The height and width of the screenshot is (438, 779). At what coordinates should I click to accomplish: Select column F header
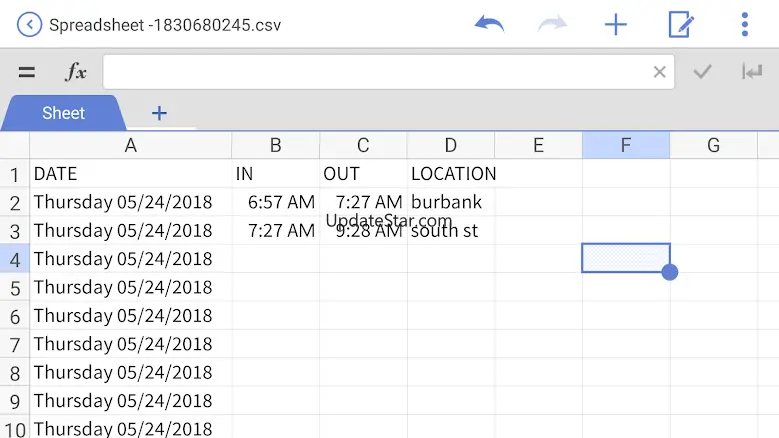click(626, 145)
